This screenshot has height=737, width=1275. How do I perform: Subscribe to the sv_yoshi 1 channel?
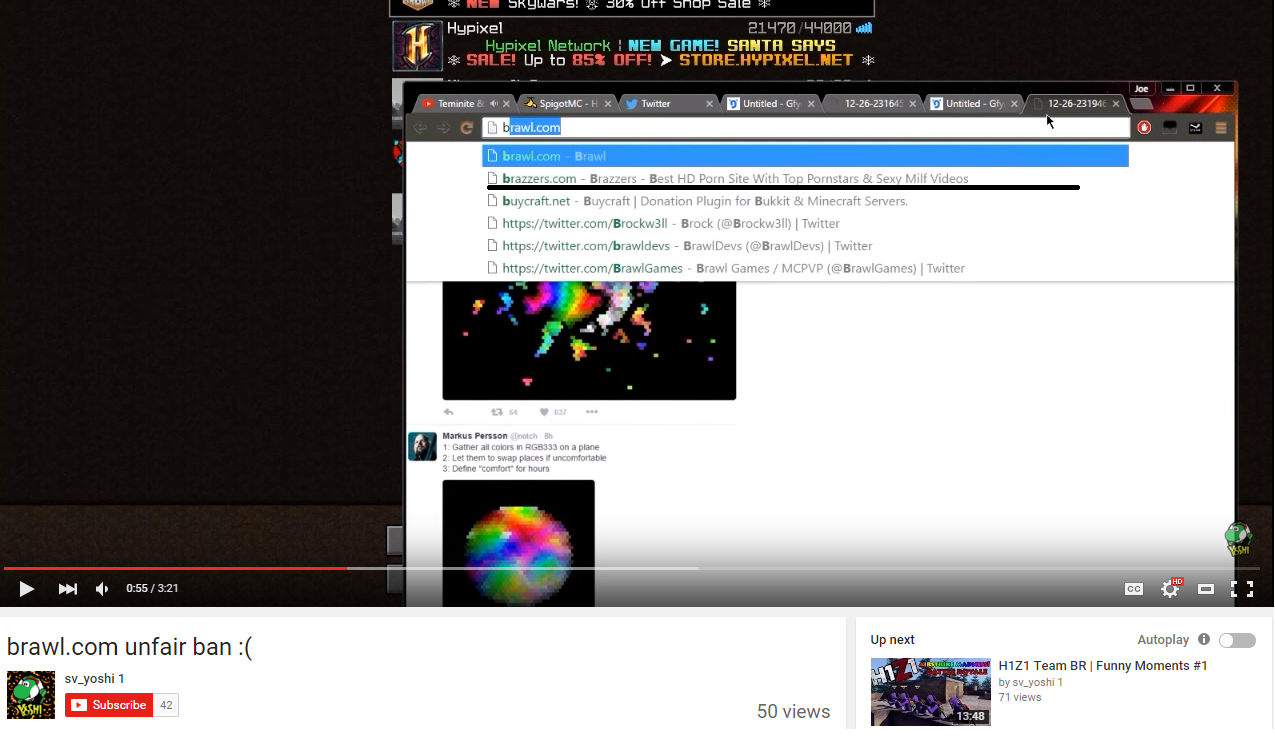pos(109,705)
